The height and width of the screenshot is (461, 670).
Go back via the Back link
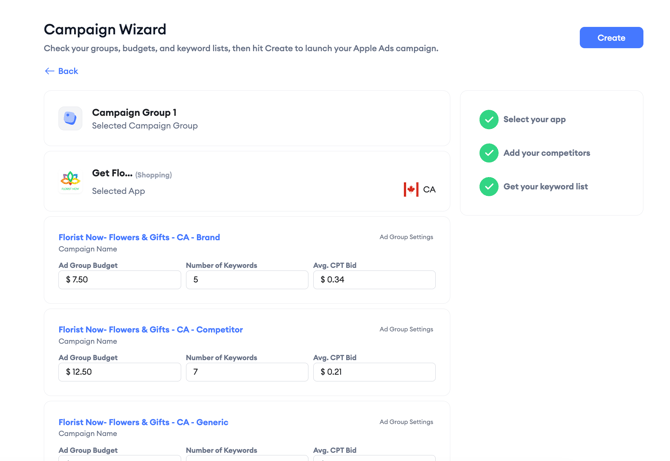[67, 71]
